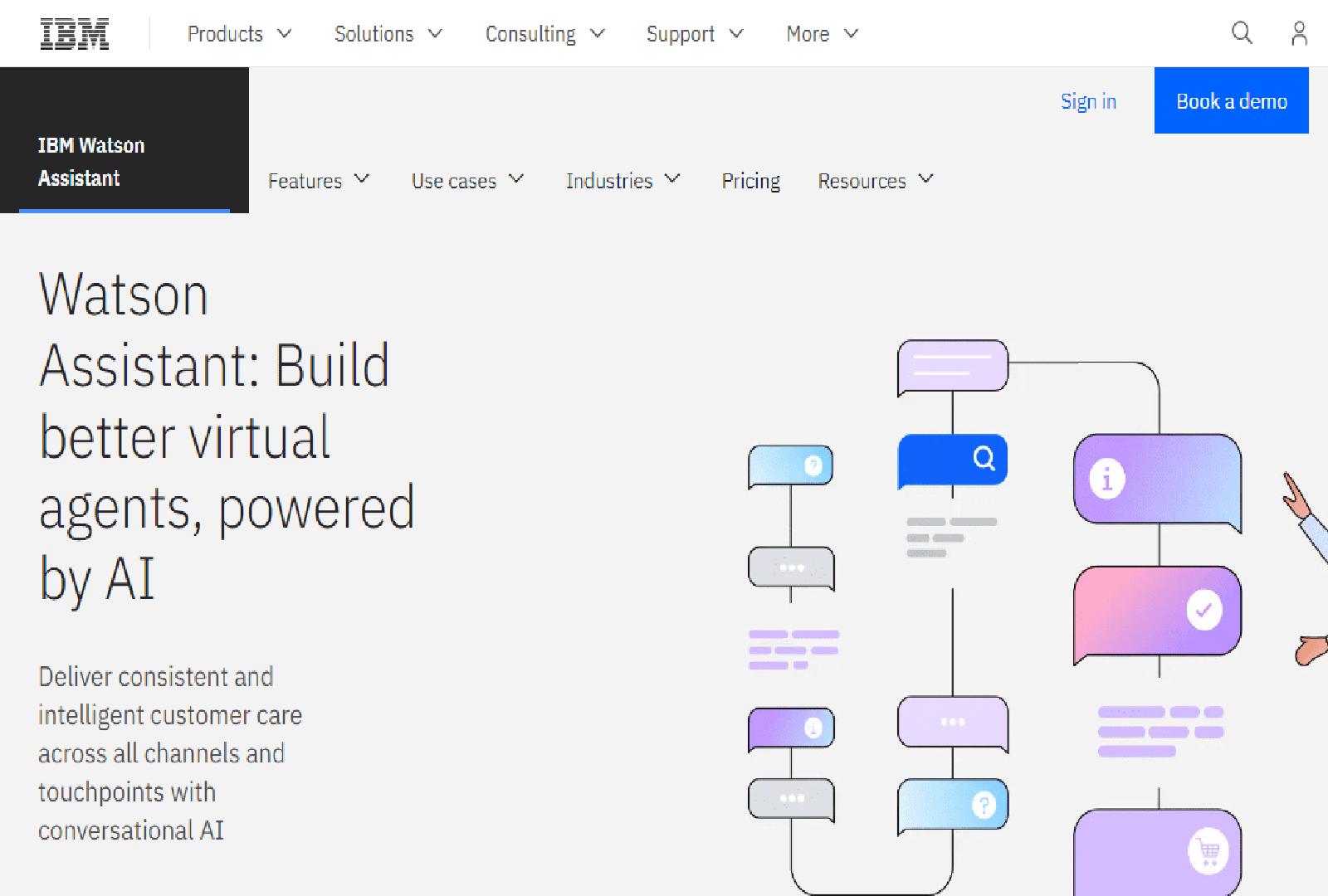Click the blue search chat bubble in illustration
This screenshot has width=1328, height=896.
click(951, 460)
